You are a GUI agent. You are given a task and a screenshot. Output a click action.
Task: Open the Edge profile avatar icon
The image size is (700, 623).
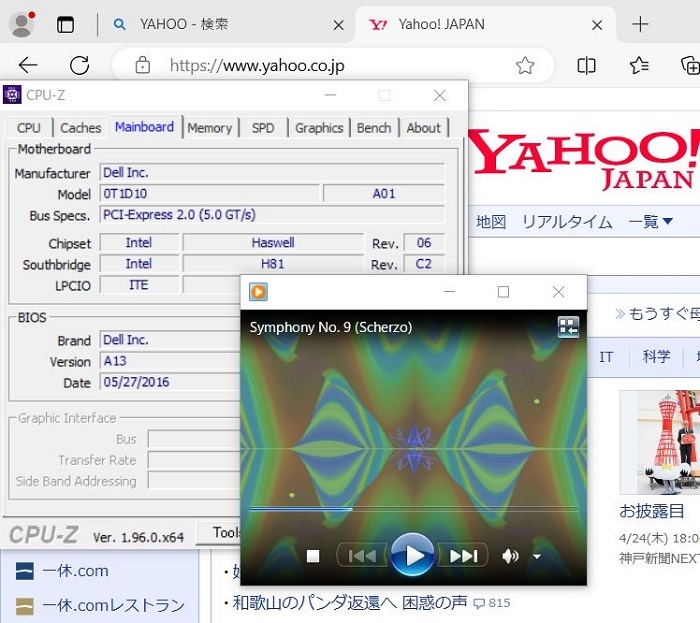click(x=21, y=25)
